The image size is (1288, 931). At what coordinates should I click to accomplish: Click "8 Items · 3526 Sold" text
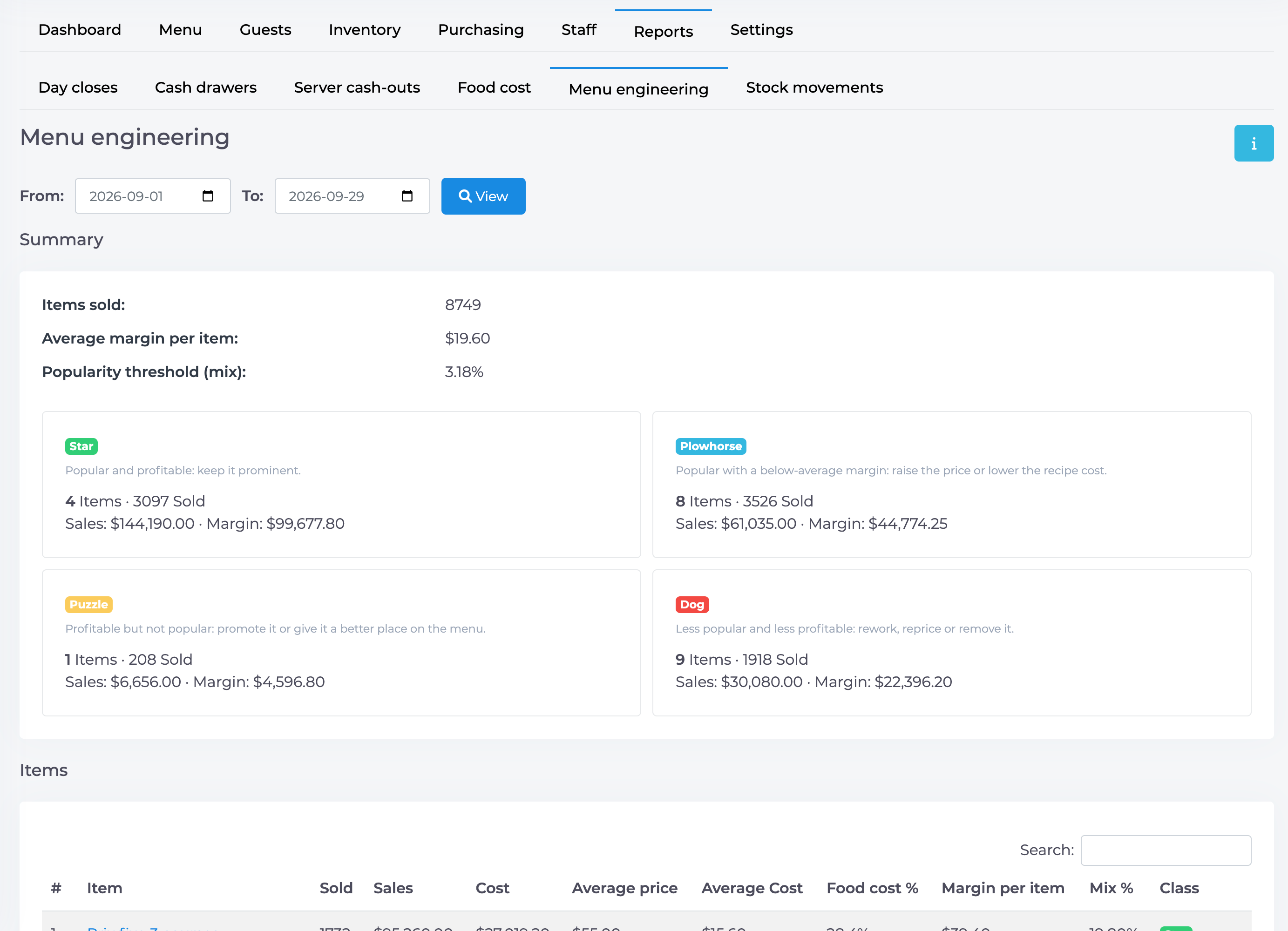pos(745,501)
